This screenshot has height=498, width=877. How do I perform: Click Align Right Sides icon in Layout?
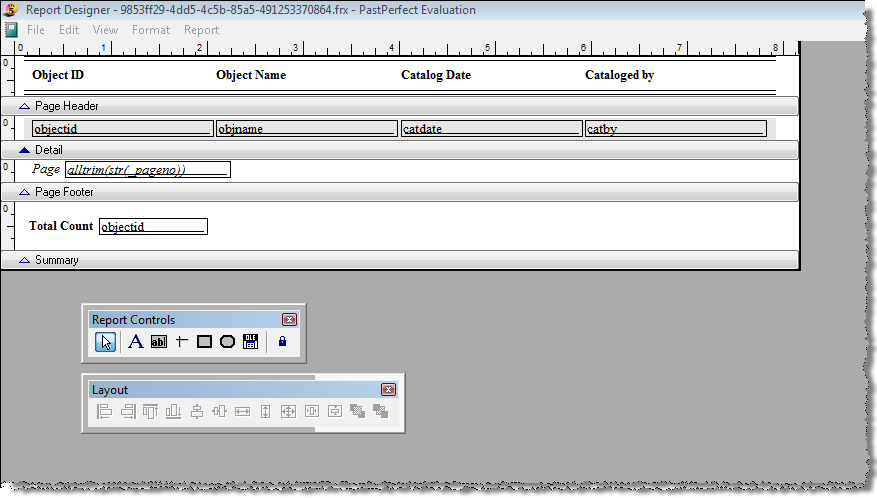click(128, 412)
